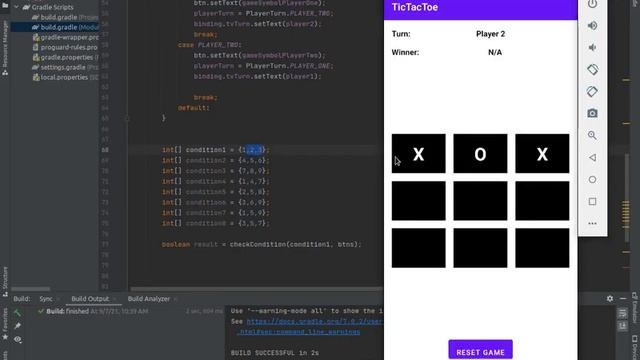Tap the emulator Overview square button
The height and width of the screenshot is (360, 640).
click(x=592, y=202)
